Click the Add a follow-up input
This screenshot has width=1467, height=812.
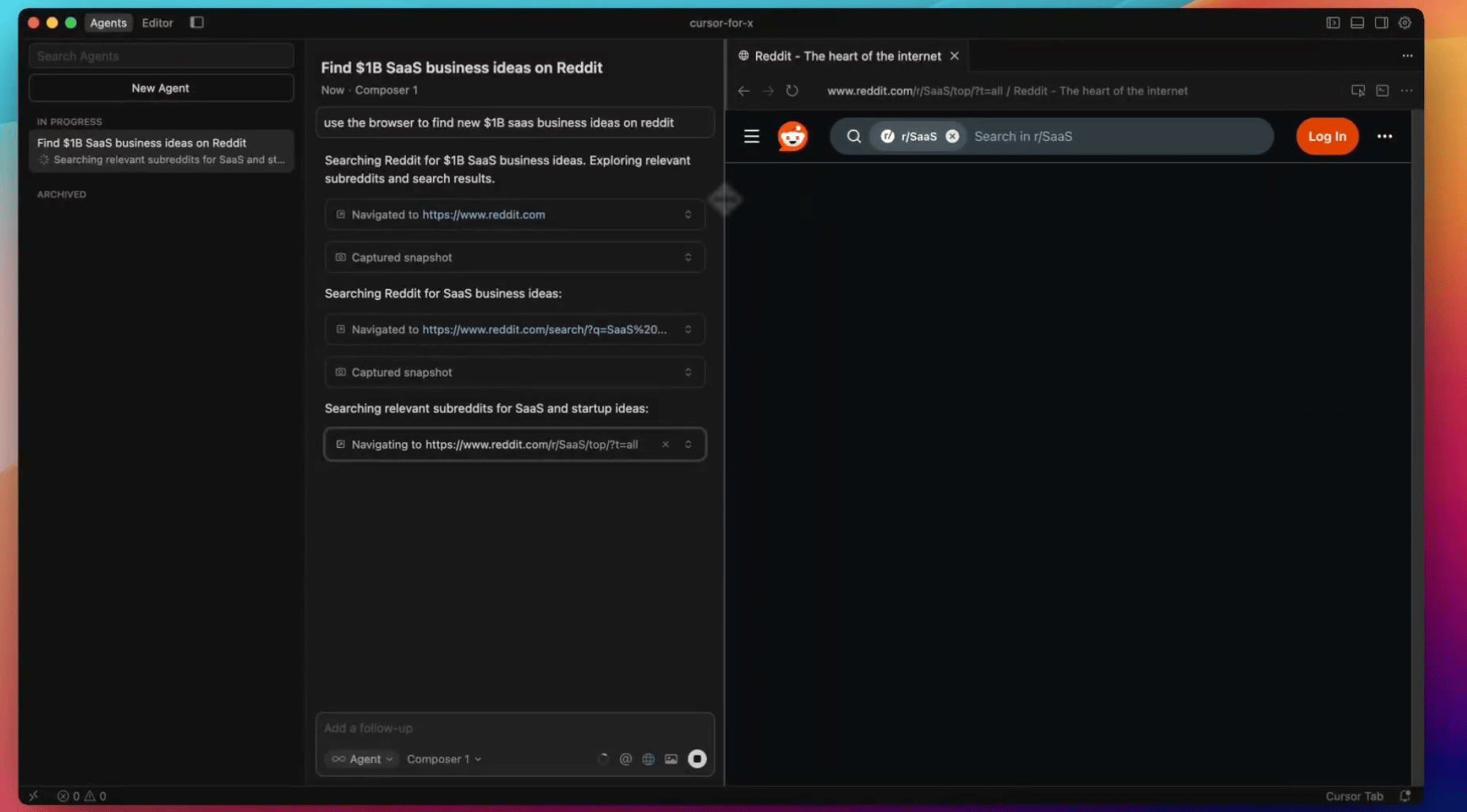click(515, 728)
